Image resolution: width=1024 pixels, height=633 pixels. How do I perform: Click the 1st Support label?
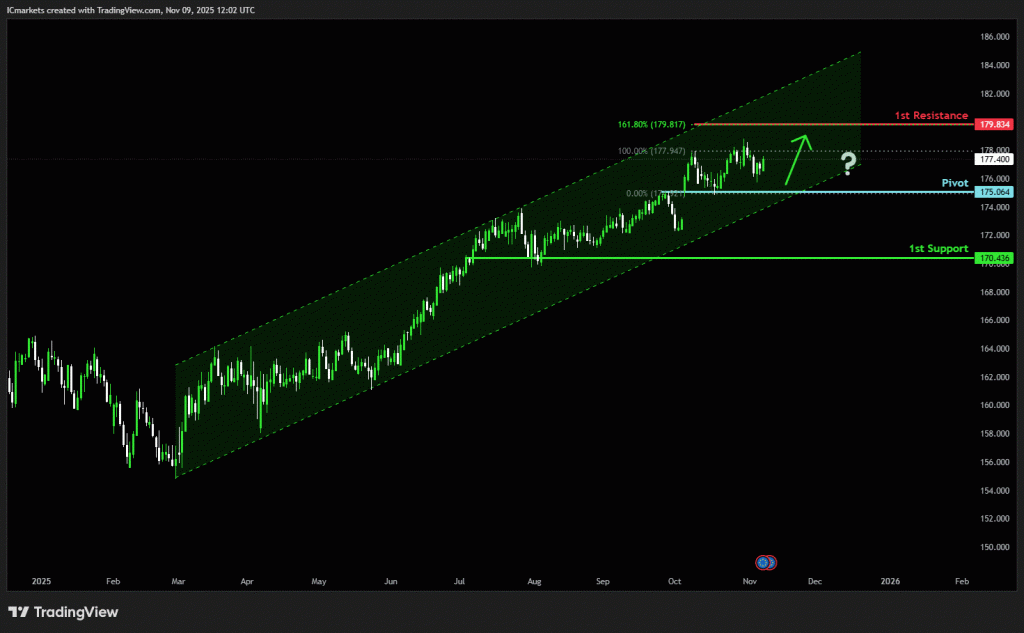pyautogui.click(x=937, y=247)
